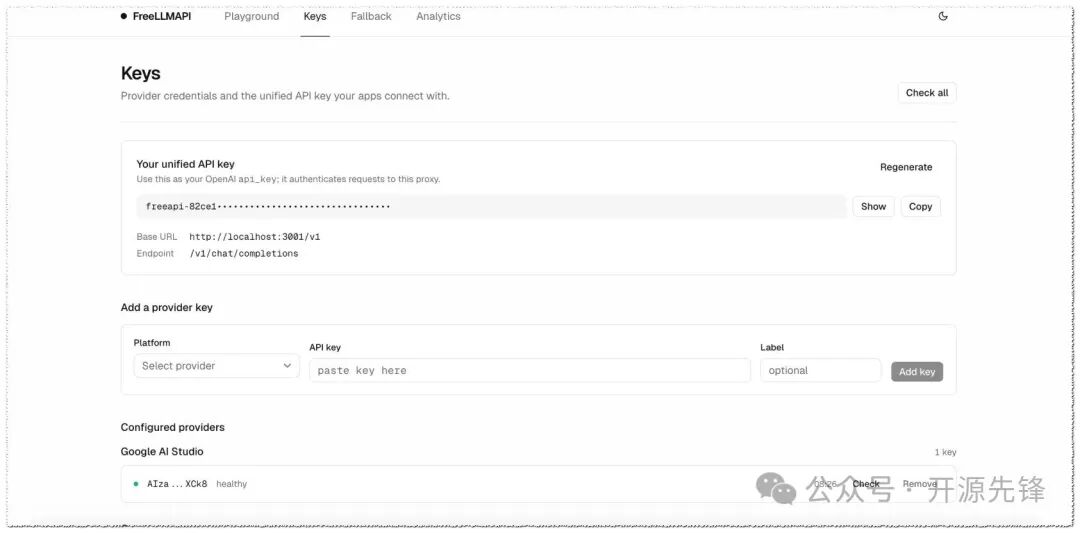Click the Keys page heading
Image resolution: width=1080 pixels, height=533 pixels.
pos(141,73)
